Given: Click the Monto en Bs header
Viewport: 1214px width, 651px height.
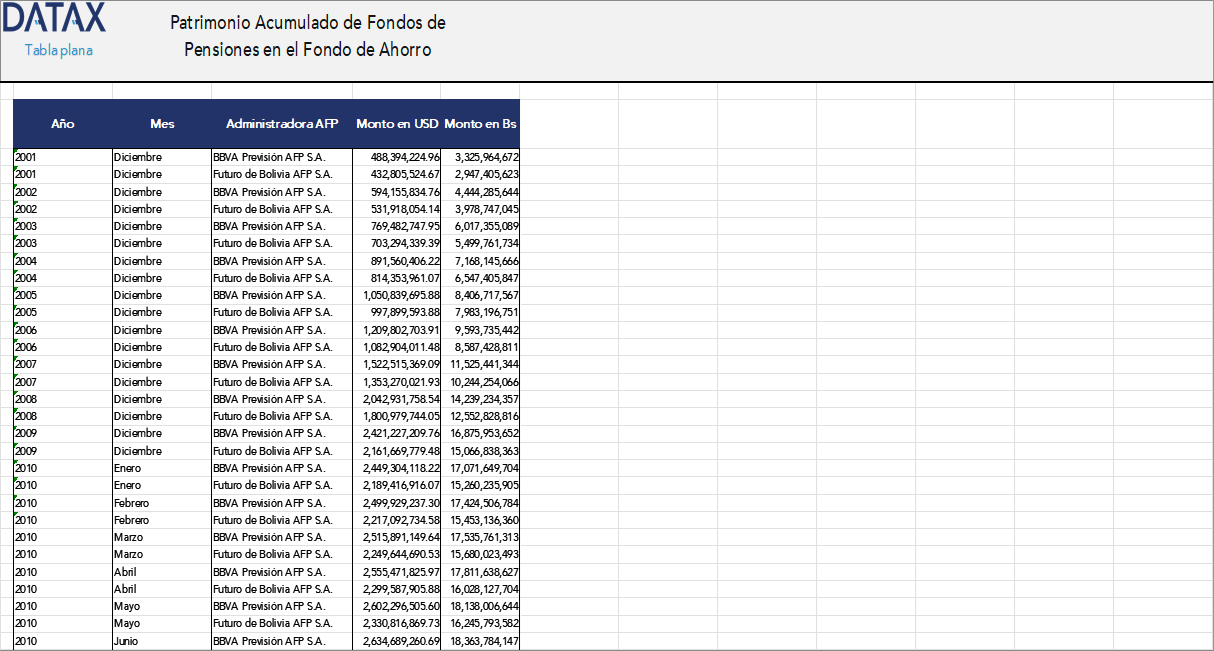Looking at the screenshot, I should 480,124.
